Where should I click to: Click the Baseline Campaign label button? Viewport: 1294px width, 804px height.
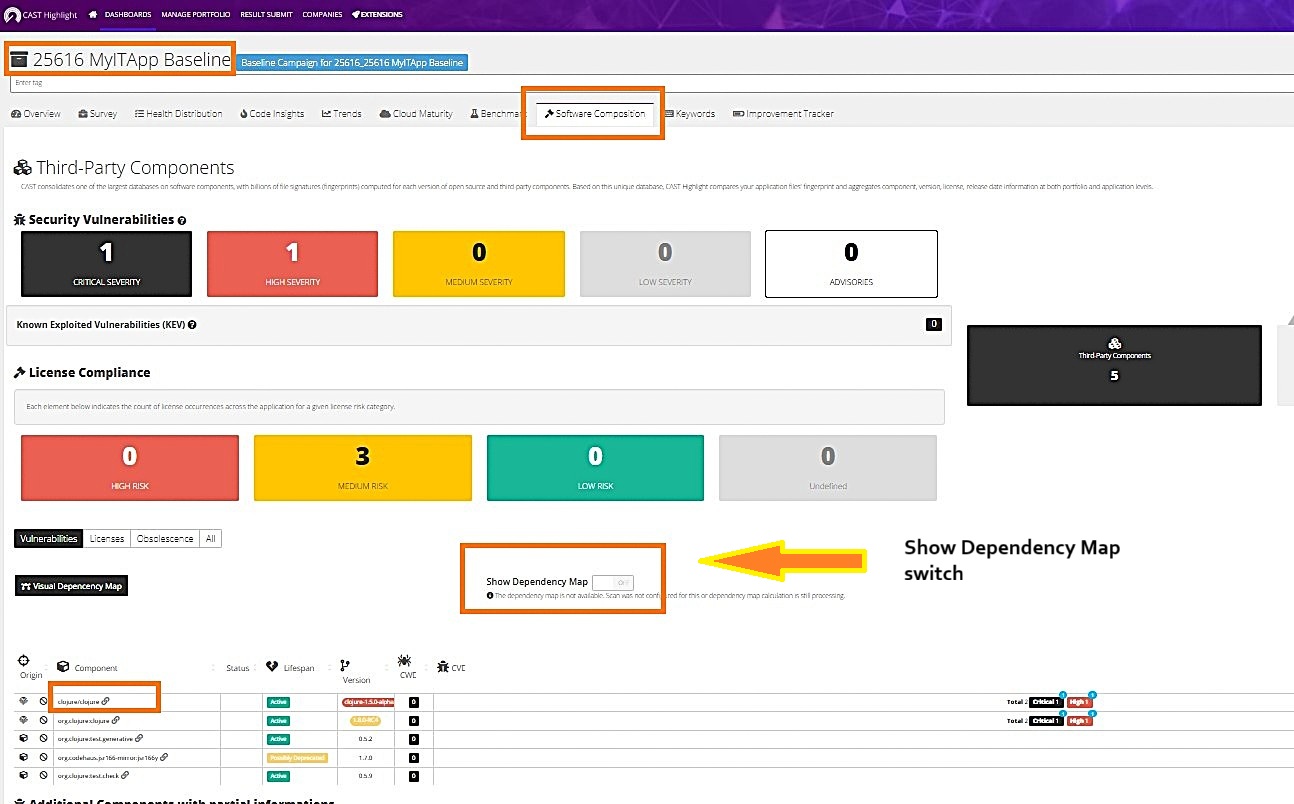(x=352, y=63)
